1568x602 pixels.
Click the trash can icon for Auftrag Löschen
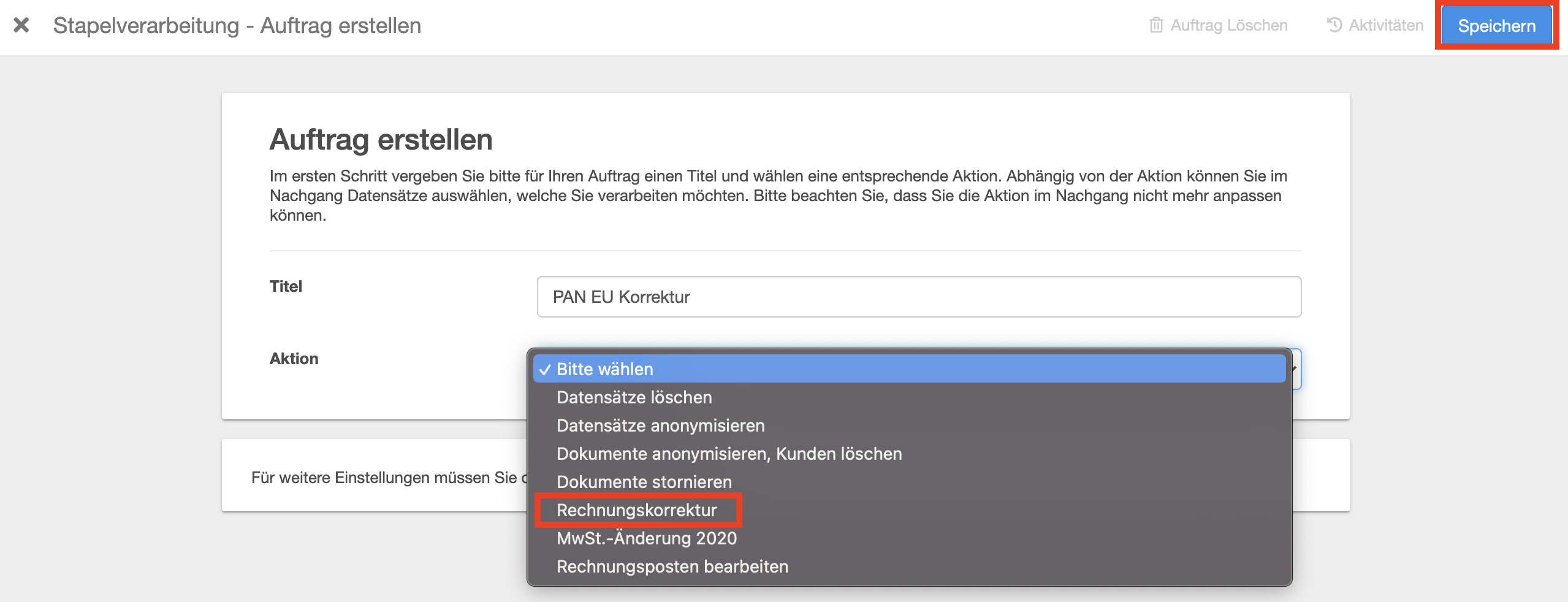[x=1155, y=25]
